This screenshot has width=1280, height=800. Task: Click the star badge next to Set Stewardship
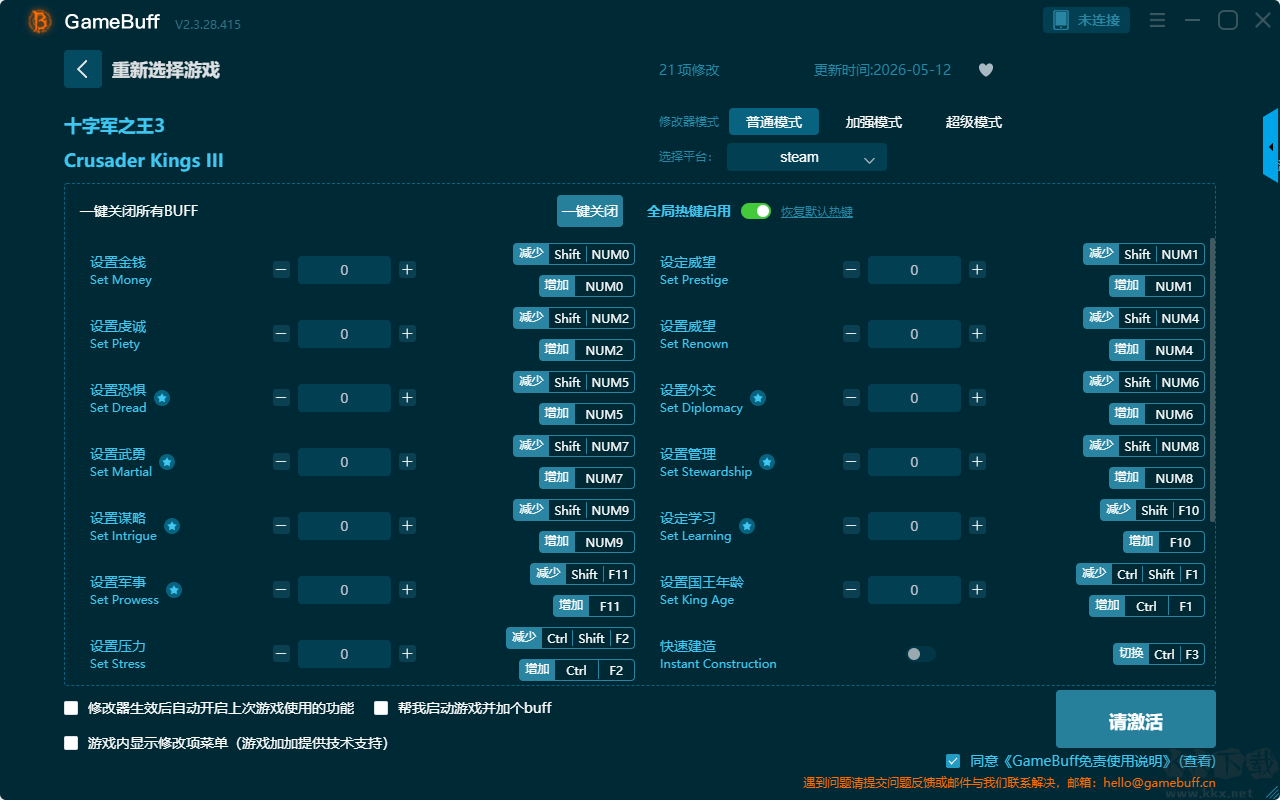click(767, 462)
